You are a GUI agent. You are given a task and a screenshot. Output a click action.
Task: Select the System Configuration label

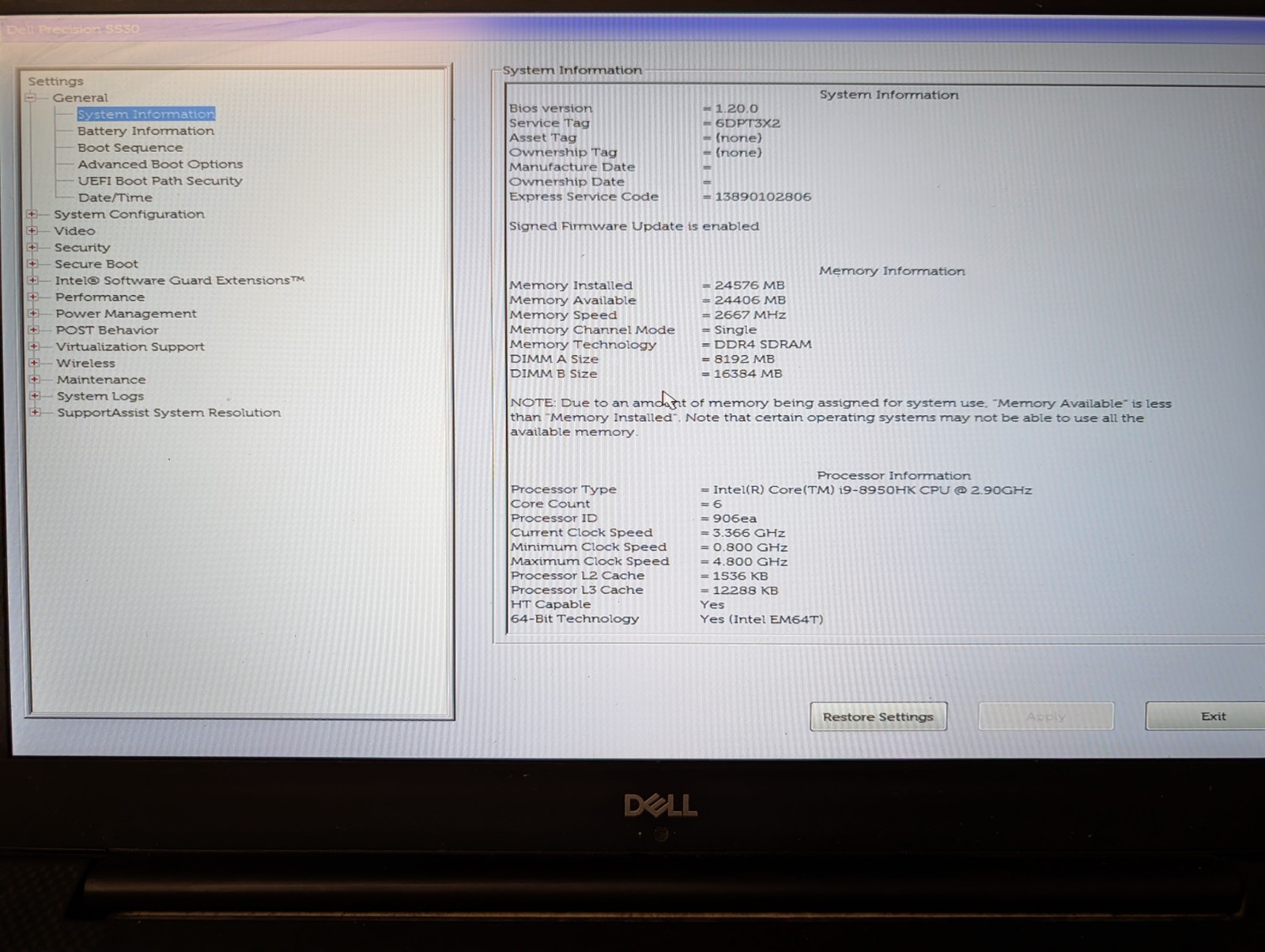[x=129, y=214]
